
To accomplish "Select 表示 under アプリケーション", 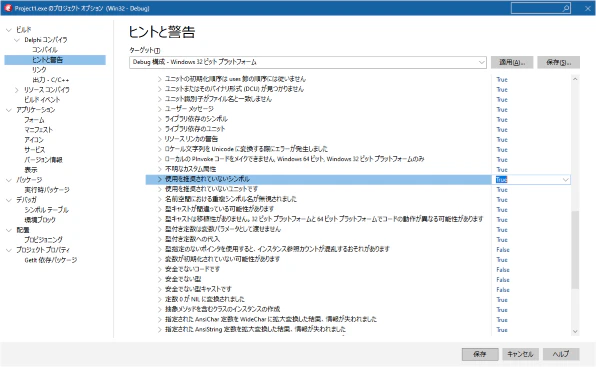I will click(x=31, y=170).
